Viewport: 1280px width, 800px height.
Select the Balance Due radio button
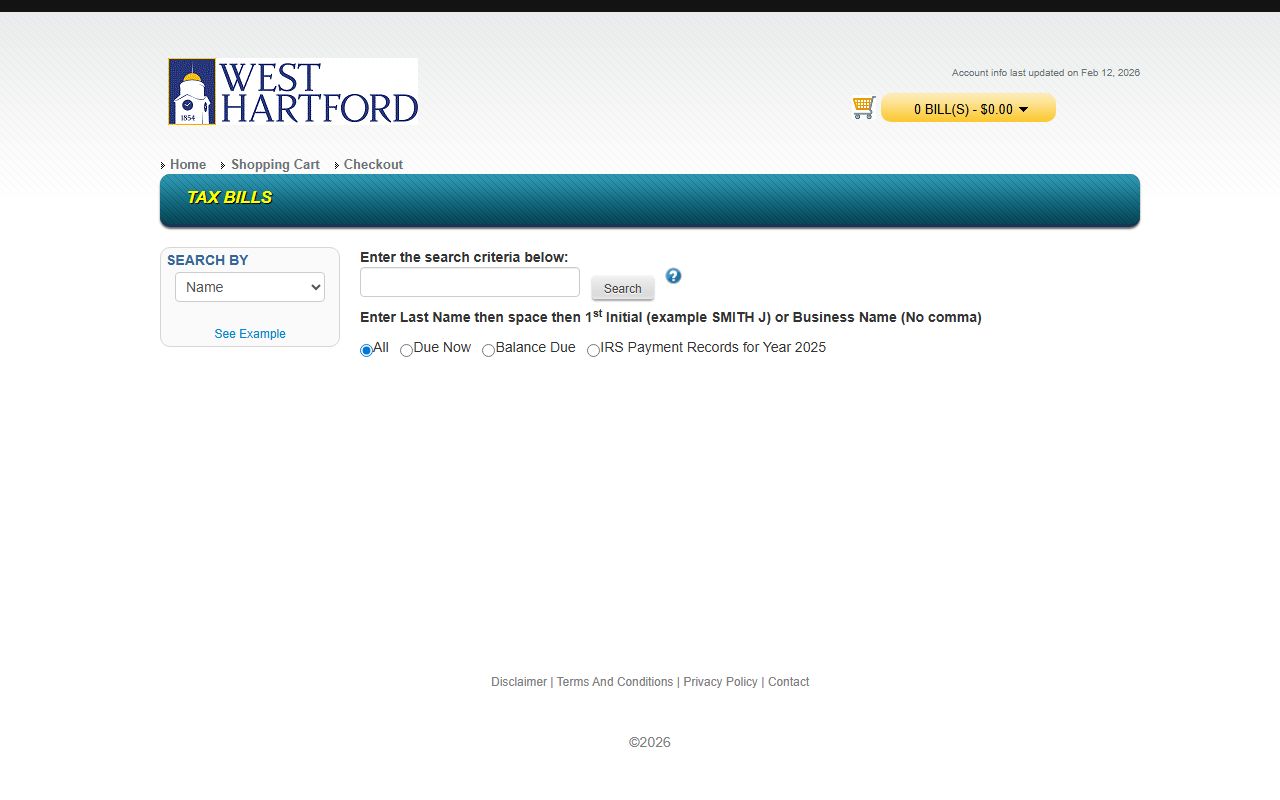(488, 350)
